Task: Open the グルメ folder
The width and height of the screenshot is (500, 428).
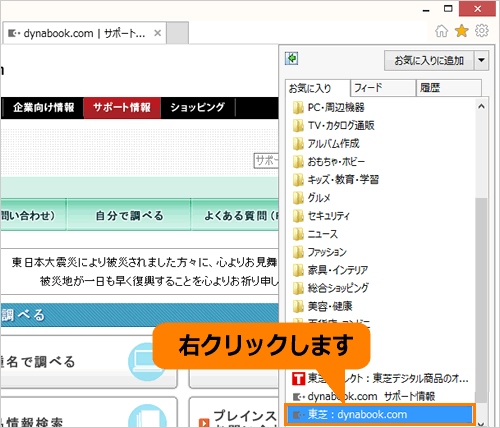Action: (x=311, y=198)
